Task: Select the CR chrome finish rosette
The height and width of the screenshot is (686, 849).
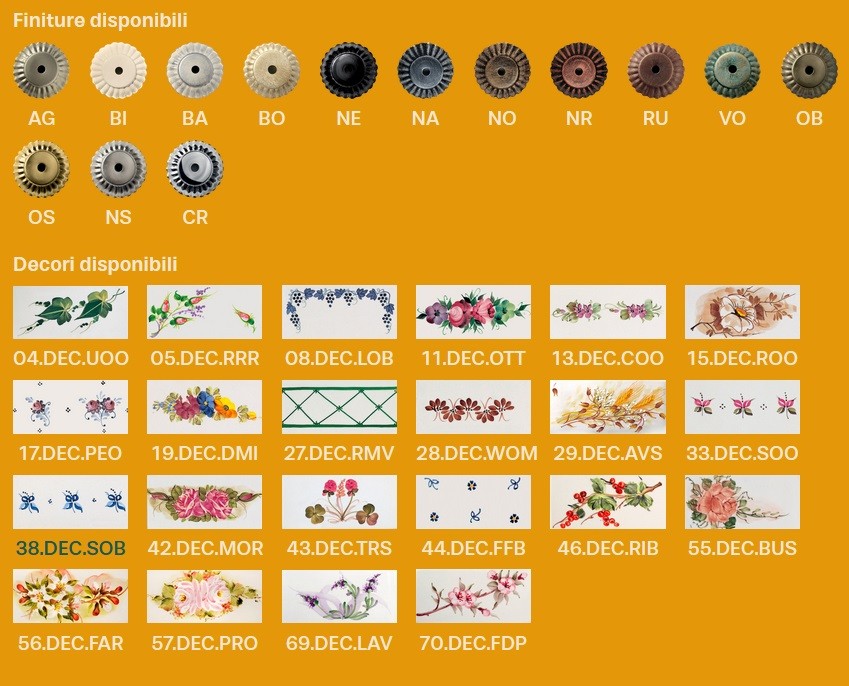Action: [x=195, y=169]
